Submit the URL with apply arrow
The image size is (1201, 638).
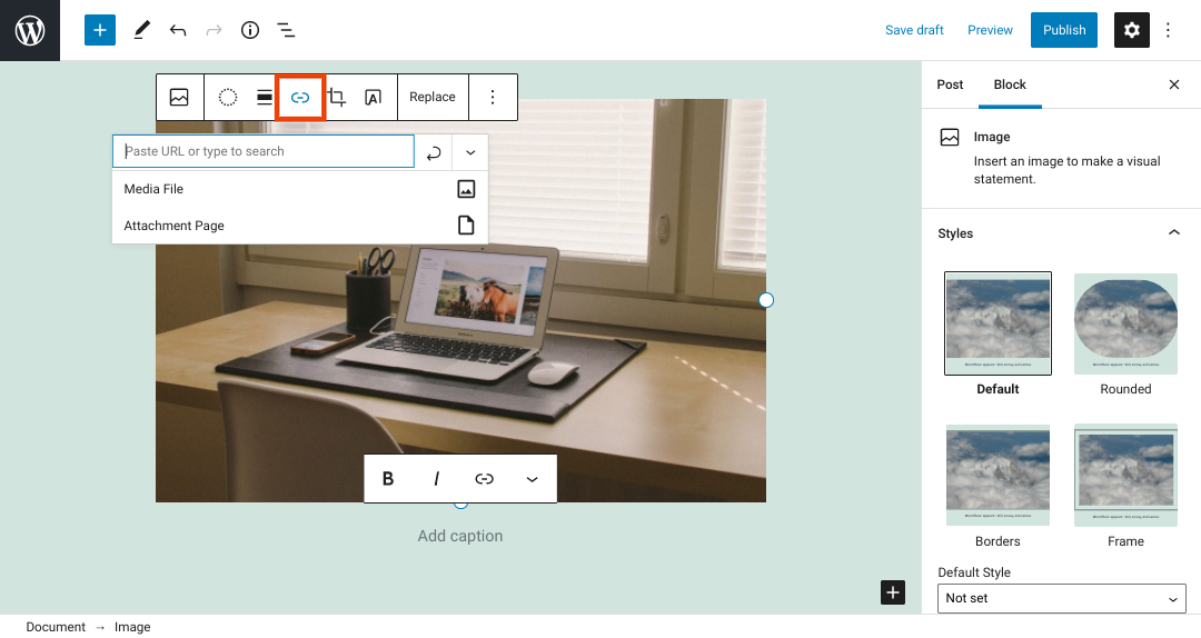(x=434, y=152)
